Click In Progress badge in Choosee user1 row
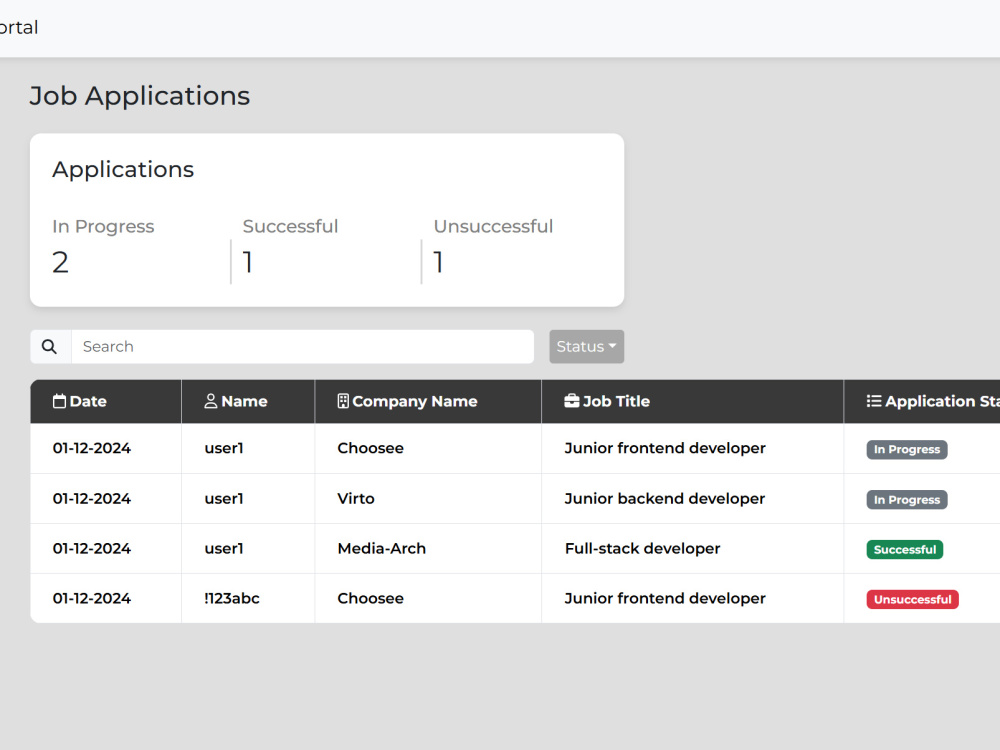This screenshot has height=750, width=1000. tap(906, 450)
